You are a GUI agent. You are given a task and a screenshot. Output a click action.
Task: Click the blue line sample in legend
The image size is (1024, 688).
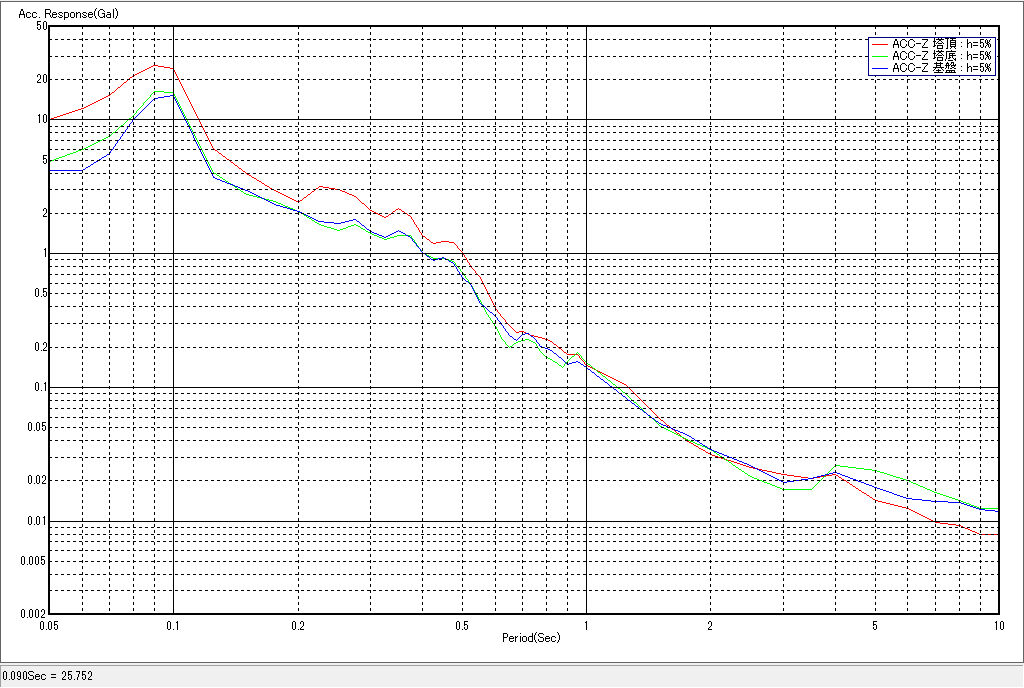coord(880,68)
